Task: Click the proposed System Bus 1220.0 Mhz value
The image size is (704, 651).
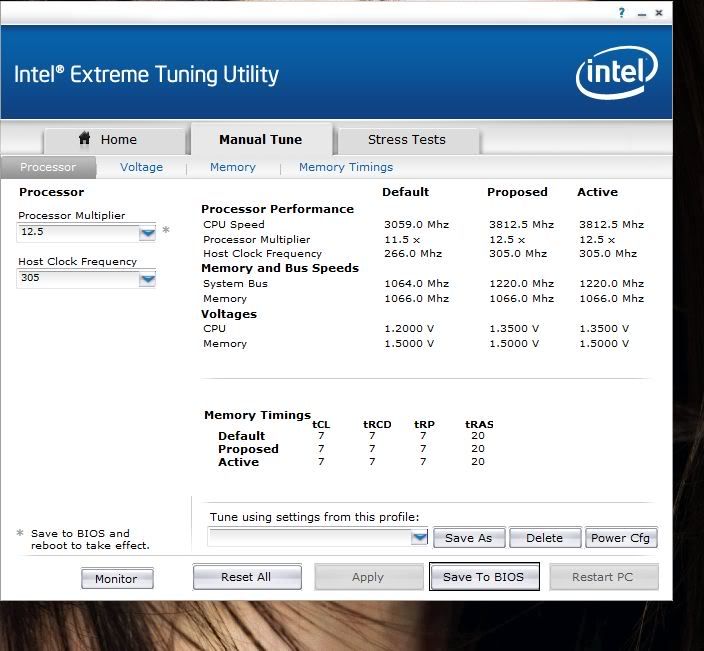Action: (x=521, y=284)
